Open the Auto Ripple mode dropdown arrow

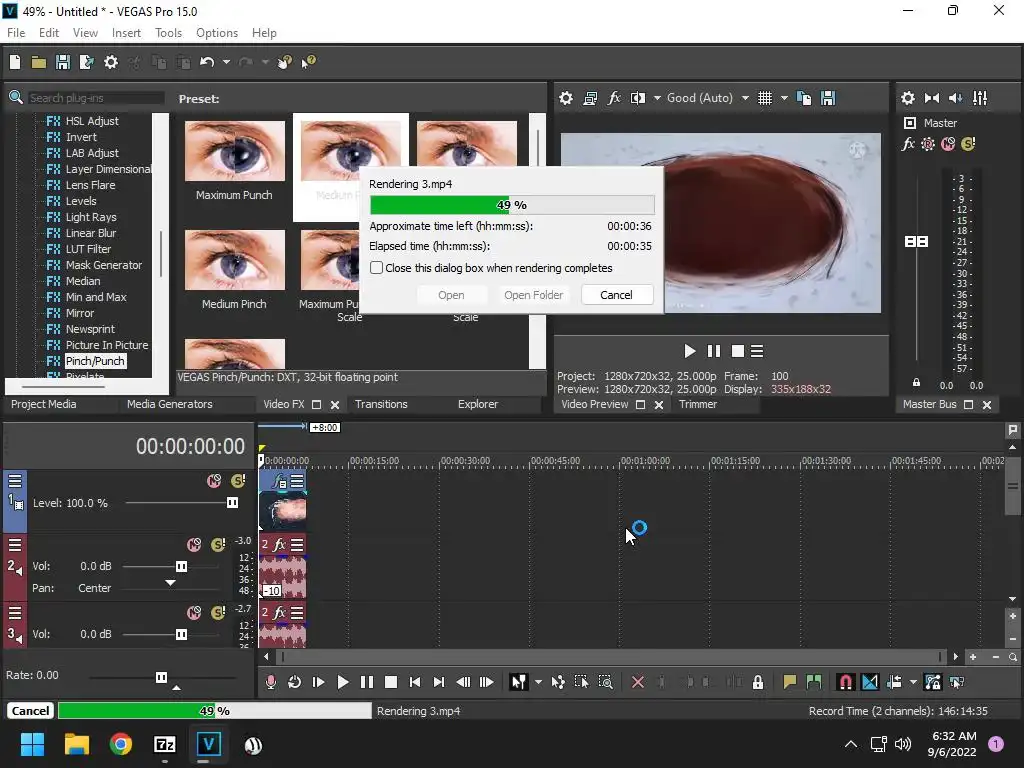(x=913, y=682)
